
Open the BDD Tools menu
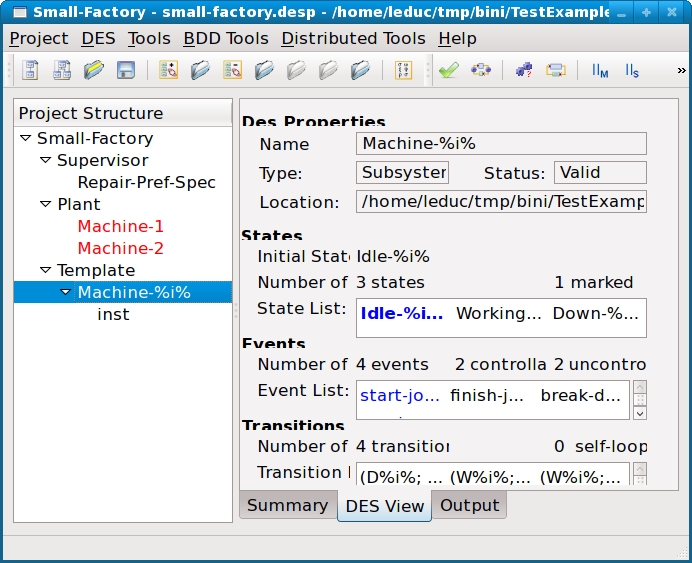225,38
